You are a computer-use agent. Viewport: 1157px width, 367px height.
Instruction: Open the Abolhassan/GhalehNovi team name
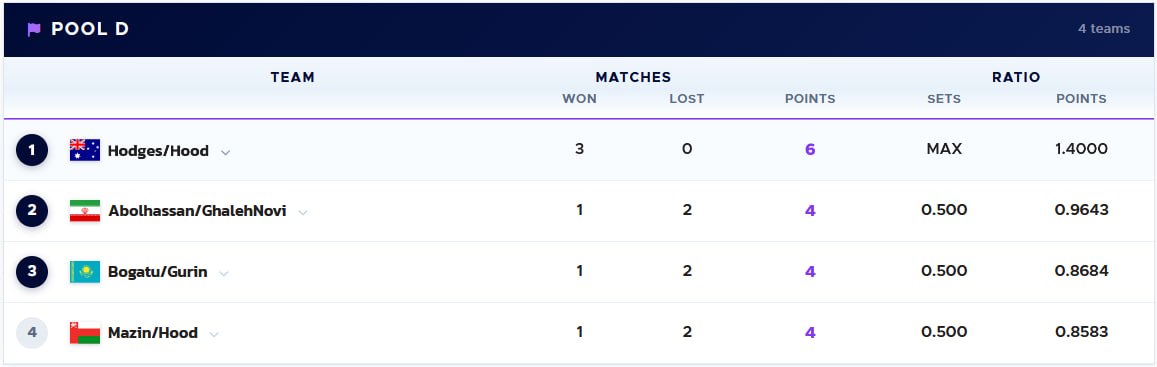(x=197, y=211)
